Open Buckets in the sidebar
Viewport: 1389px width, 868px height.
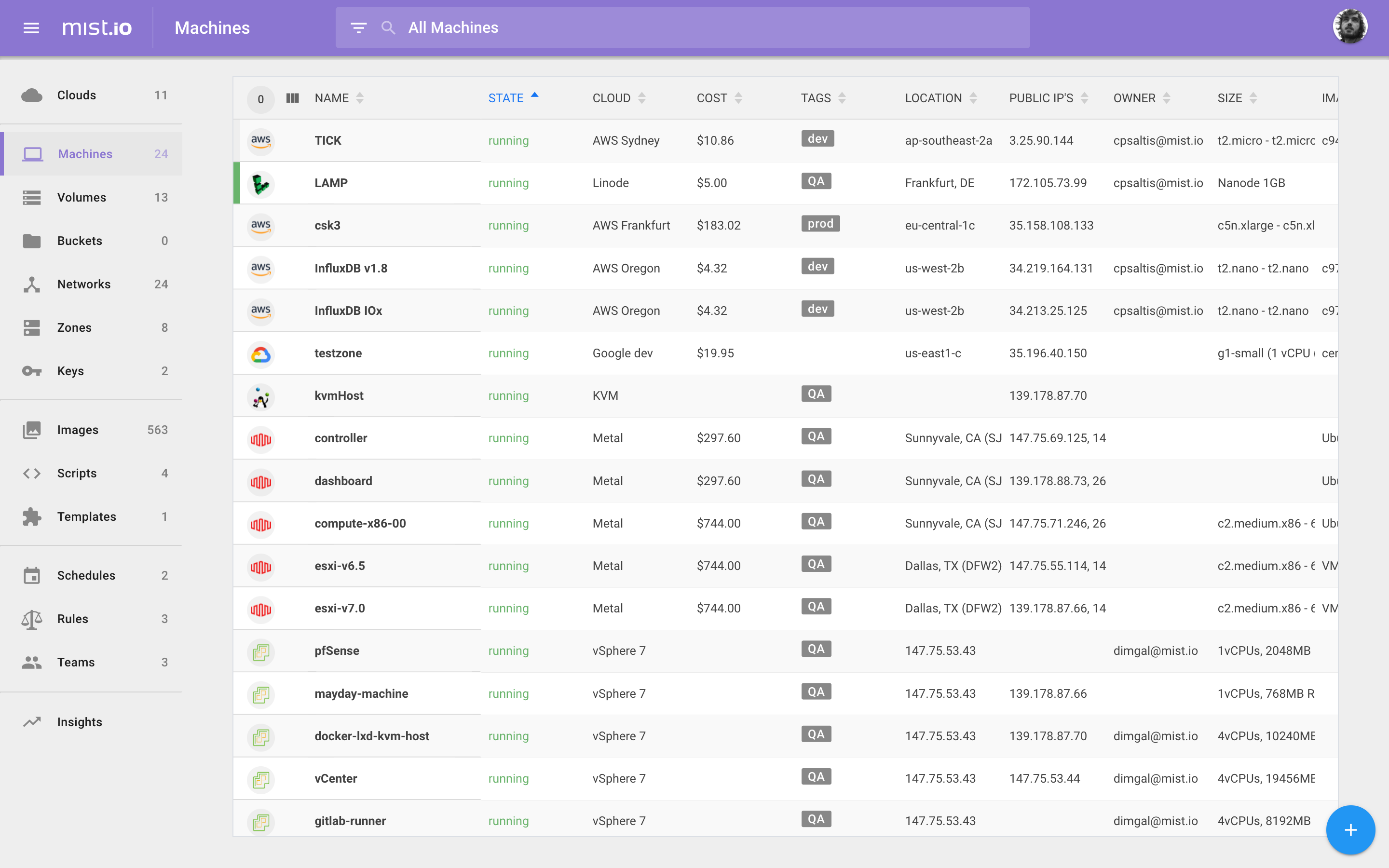tap(92, 241)
